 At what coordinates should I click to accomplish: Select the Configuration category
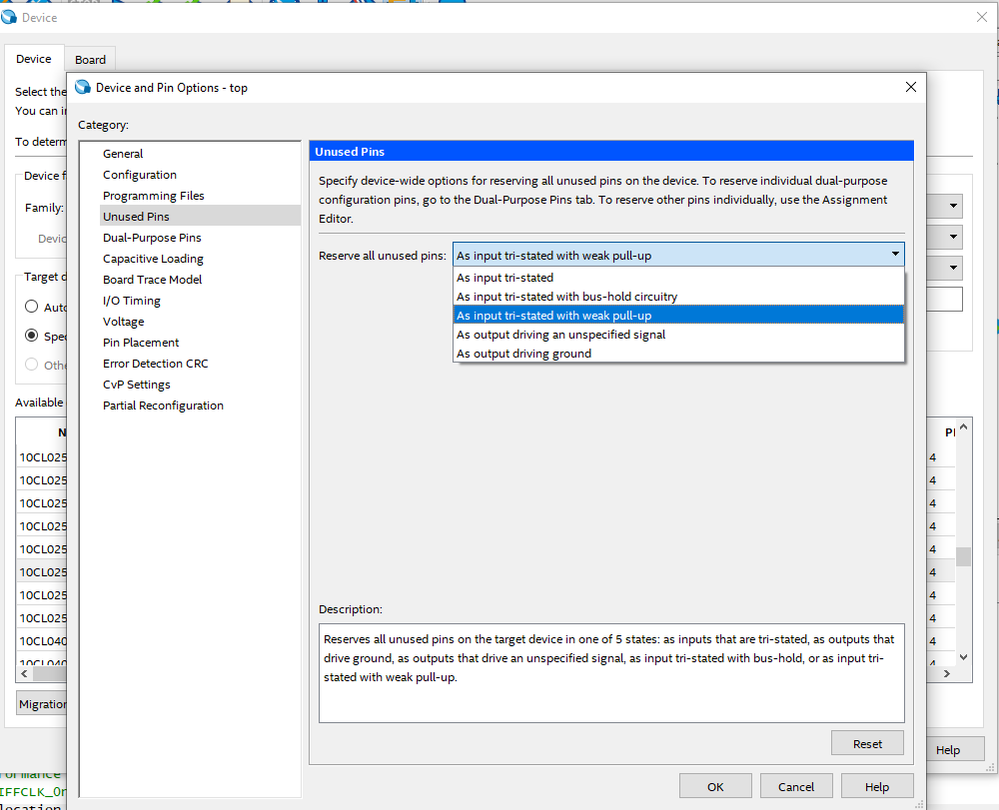(x=140, y=175)
